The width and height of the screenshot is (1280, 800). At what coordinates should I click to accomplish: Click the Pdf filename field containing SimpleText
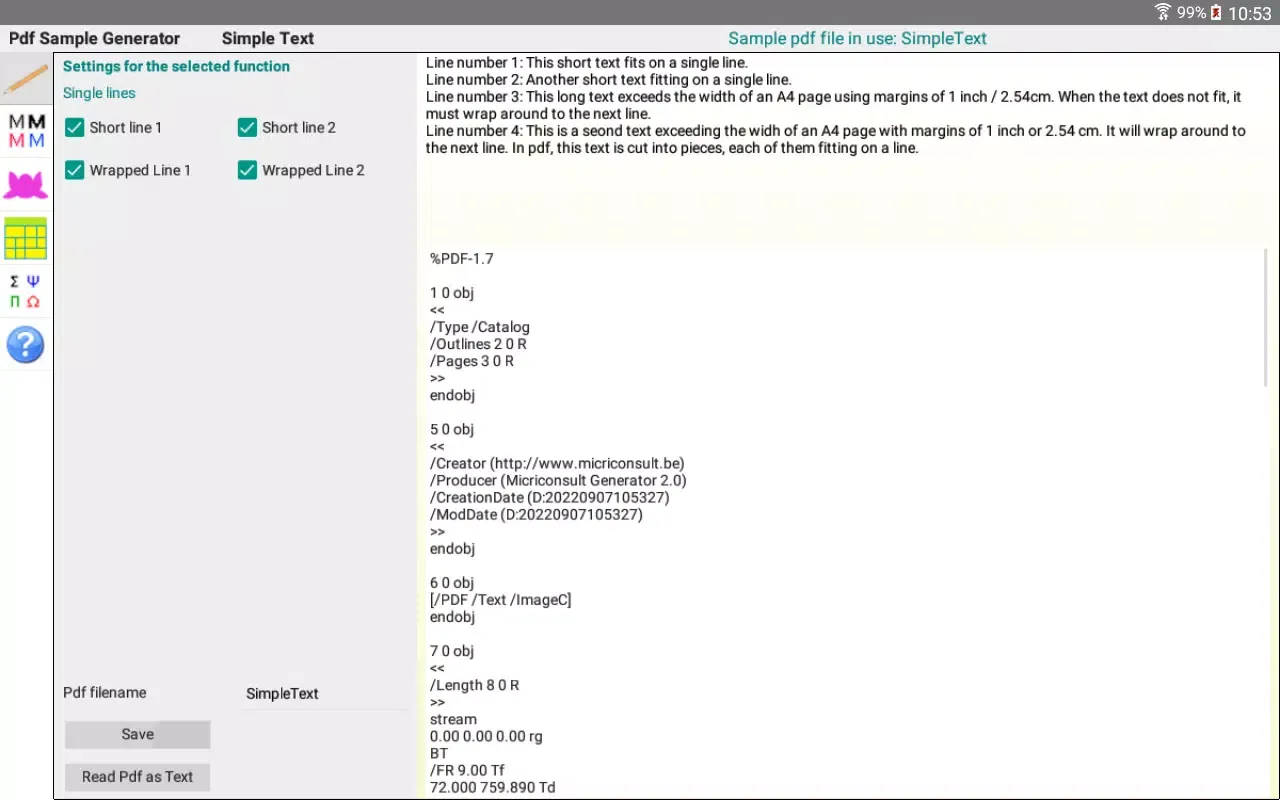(326, 693)
